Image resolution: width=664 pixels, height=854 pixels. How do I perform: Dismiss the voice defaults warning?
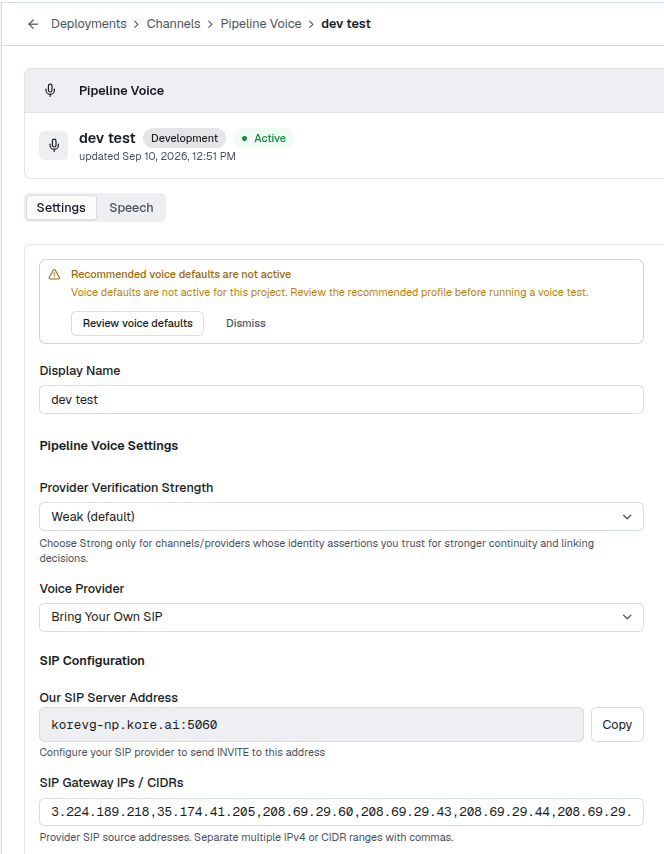[x=246, y=324]
